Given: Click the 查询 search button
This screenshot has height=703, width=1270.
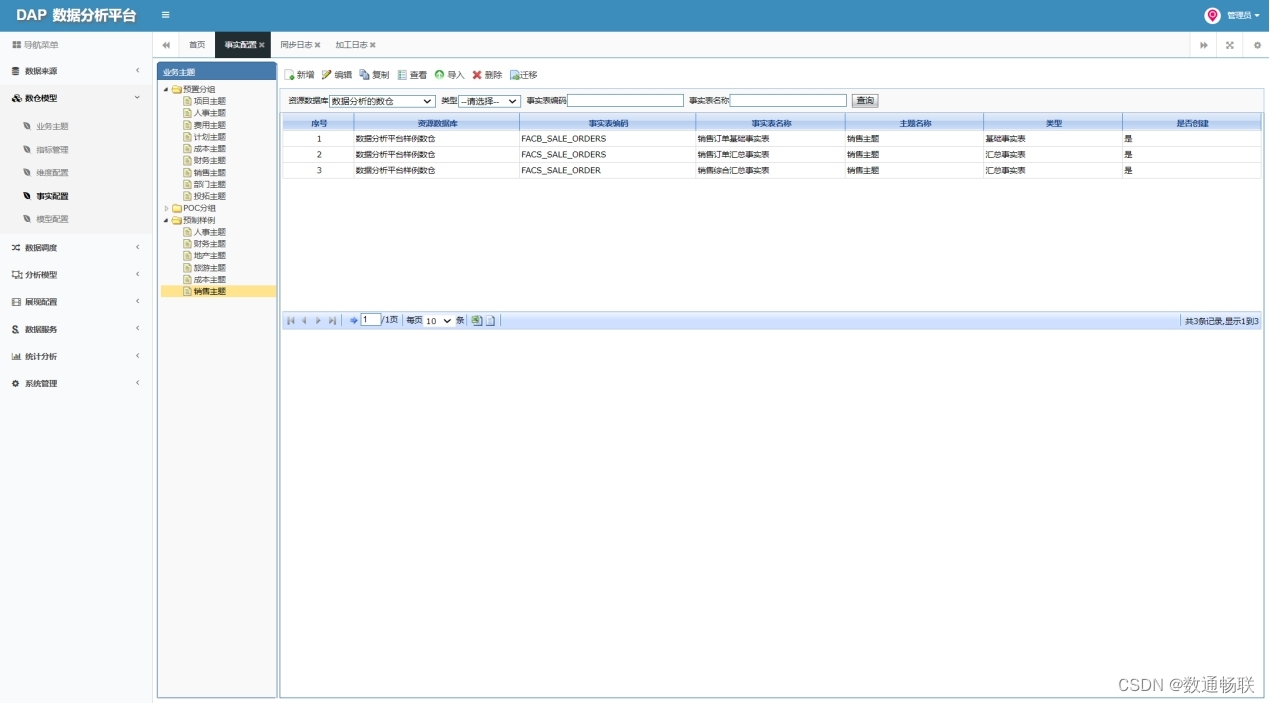Looking at the screenshot, I should [865, 101].
